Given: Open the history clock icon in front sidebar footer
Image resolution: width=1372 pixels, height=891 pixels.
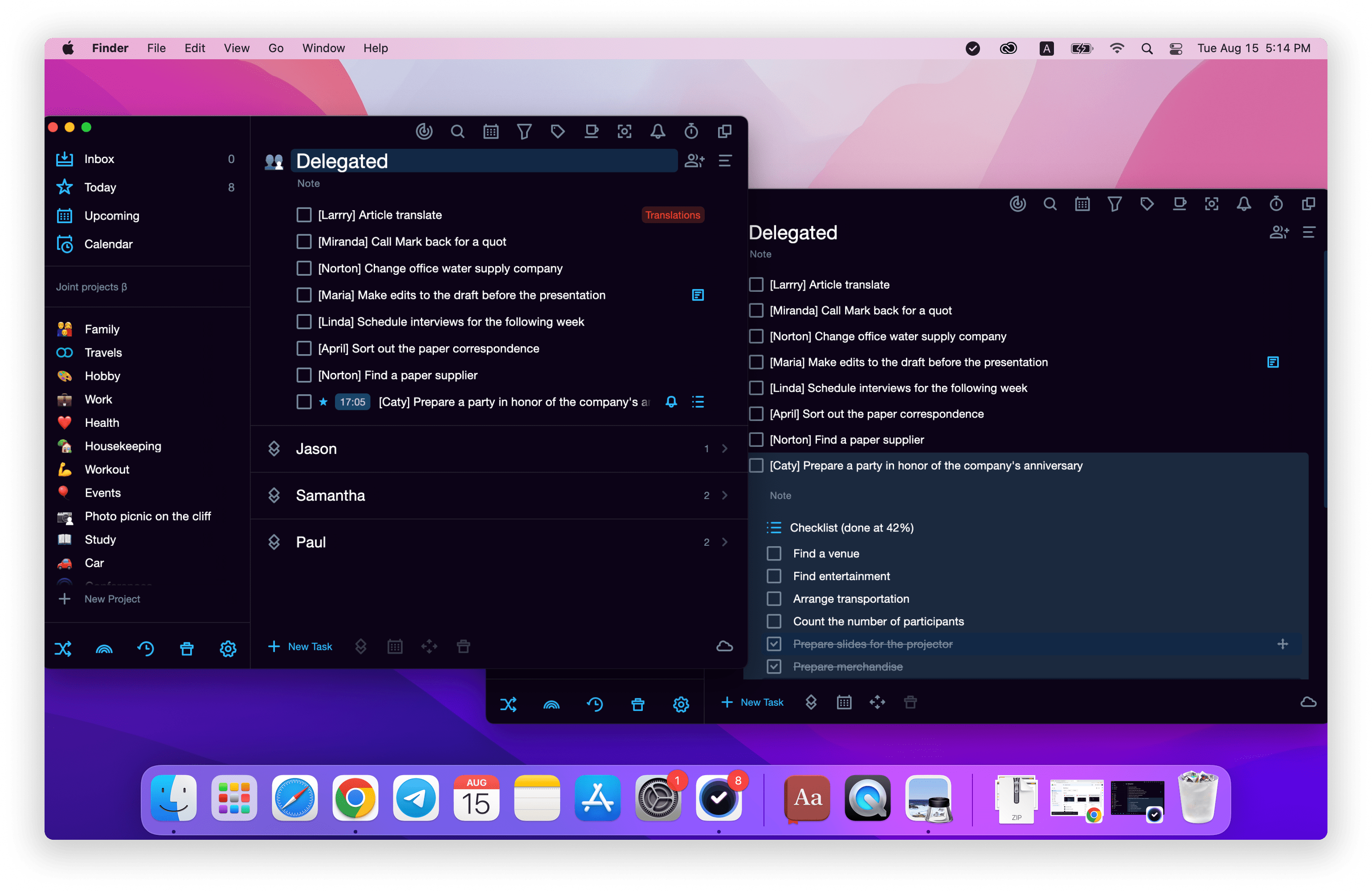Looking at the screenshot, I should click(146, 649).
